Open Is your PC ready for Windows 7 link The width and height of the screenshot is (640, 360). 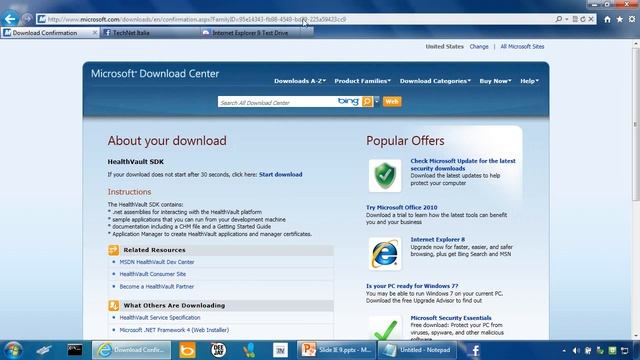[412, 286]
